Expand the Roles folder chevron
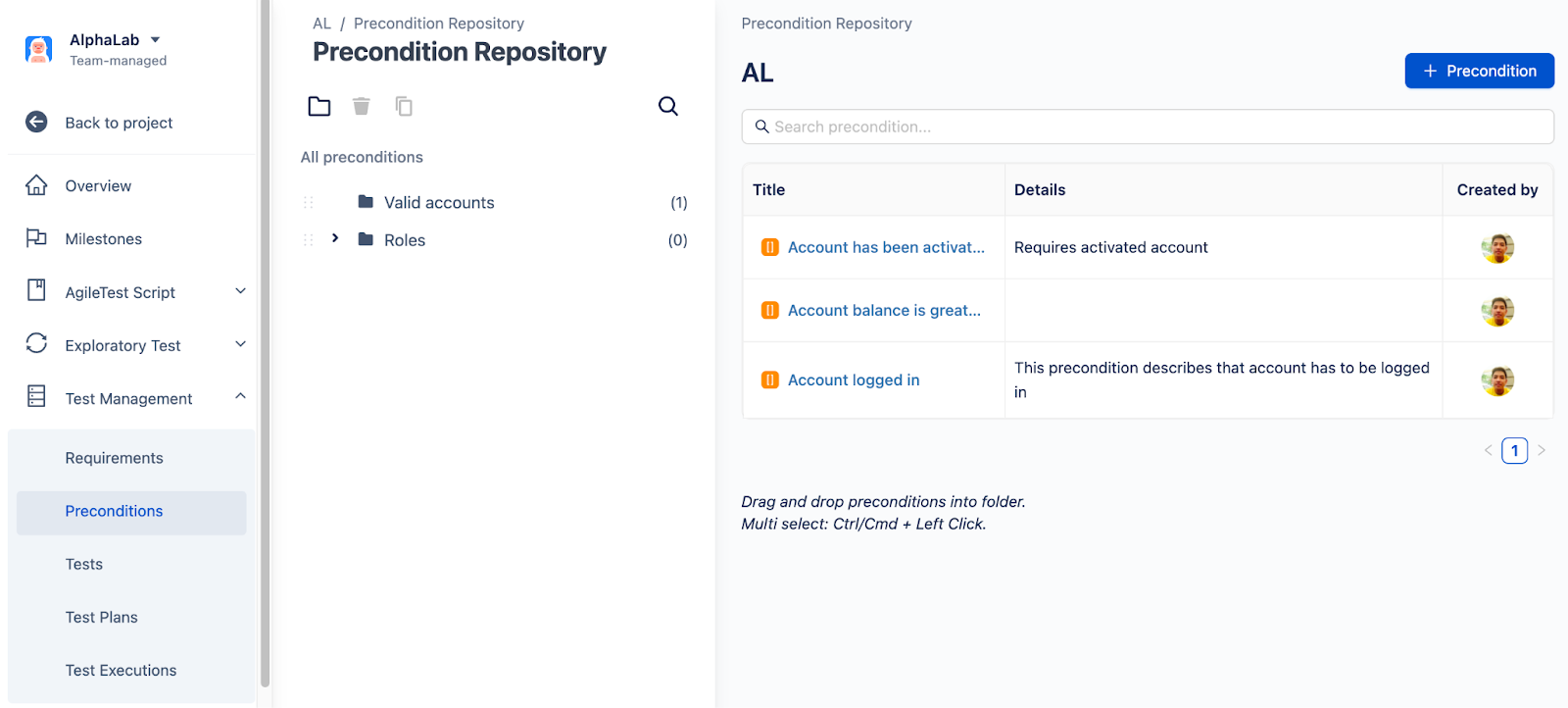 (x=335, y=238)
